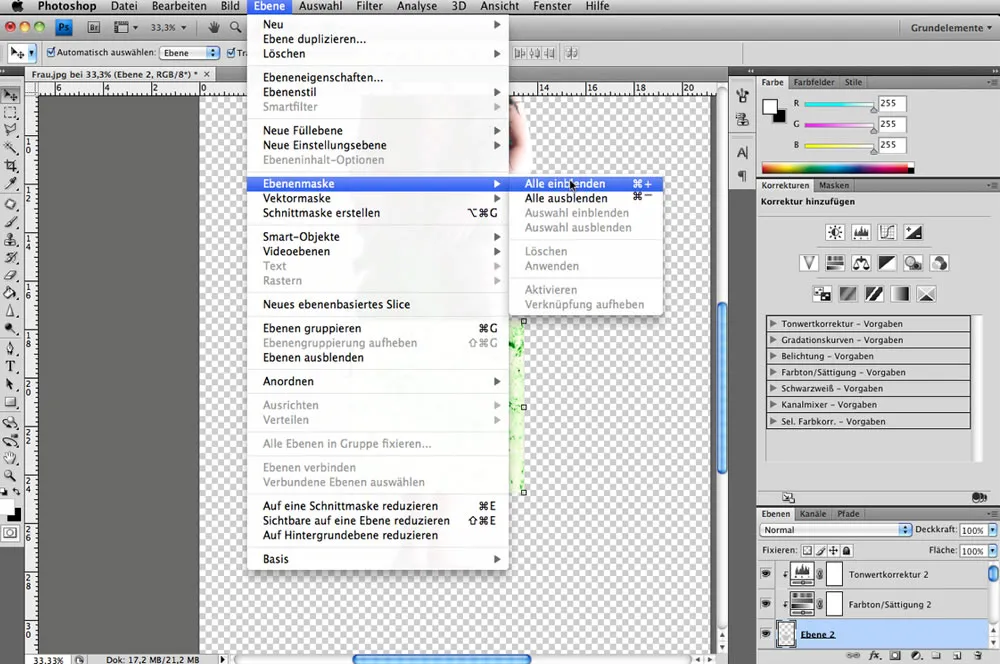This screenshot has width=1000, height=664.
Task: Select the Lasso tool in the toolbar
Action: (10, 131)
